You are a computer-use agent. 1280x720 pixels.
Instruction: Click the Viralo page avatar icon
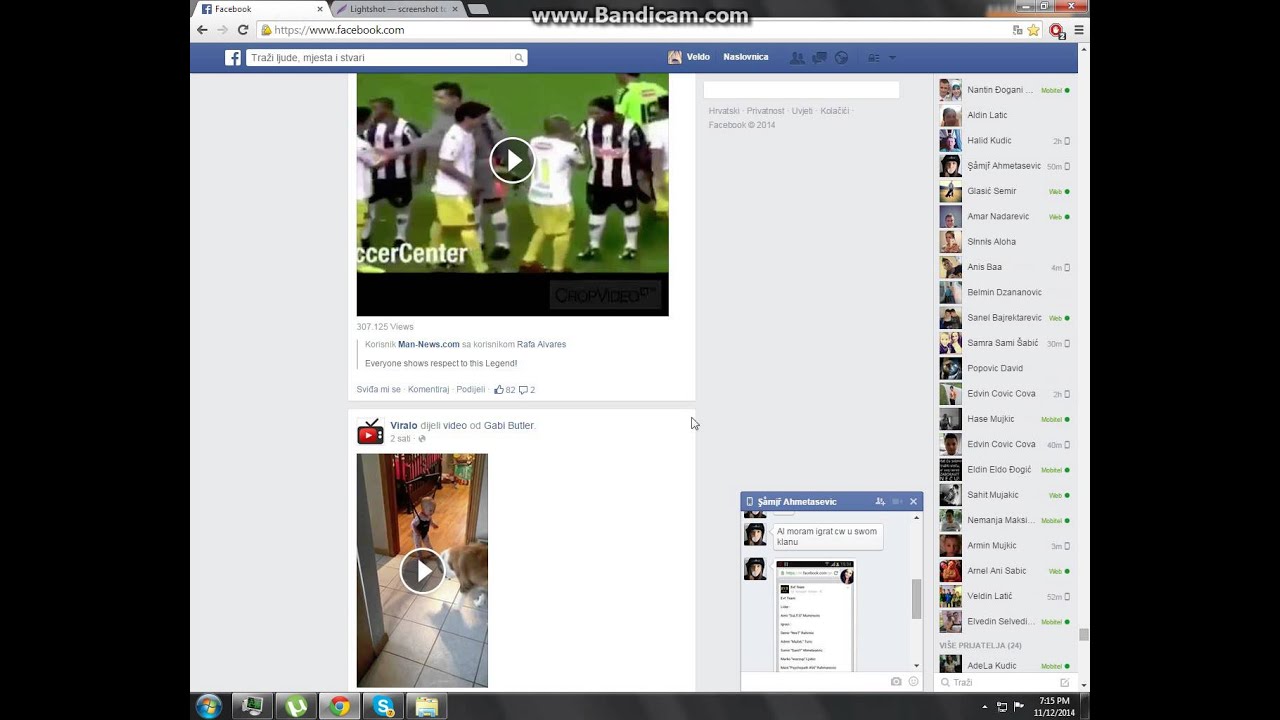coord(370,432)
